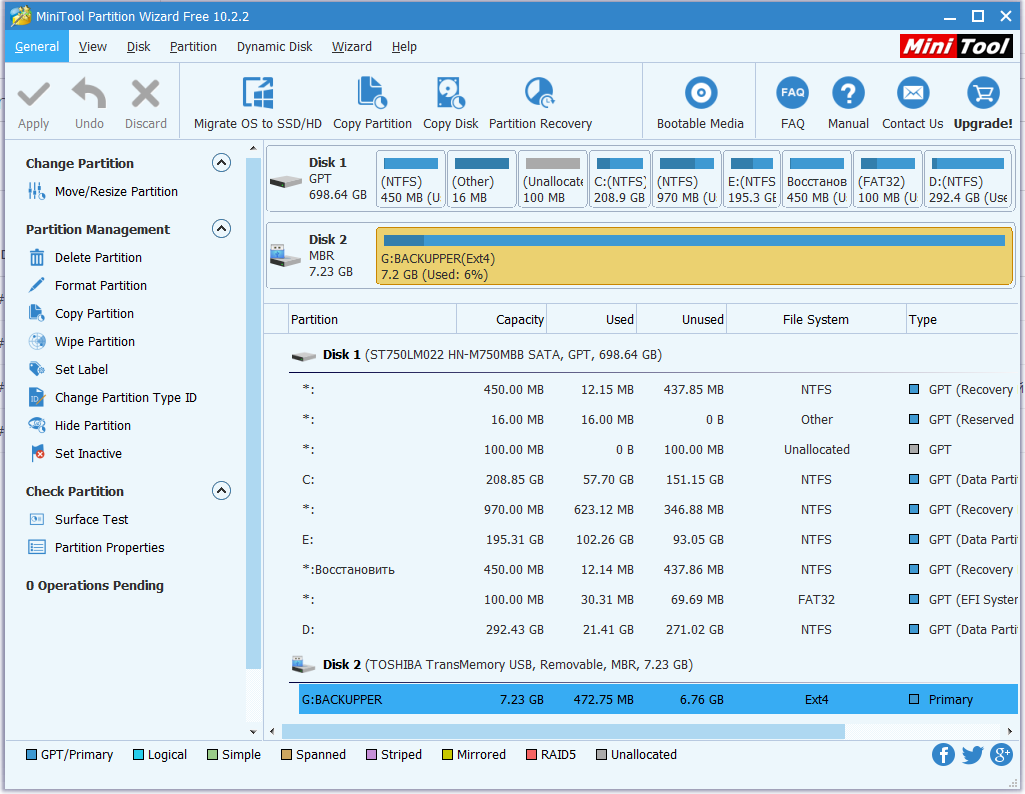
Task: Collapse the Check Partition section
Action: point(222,491)
